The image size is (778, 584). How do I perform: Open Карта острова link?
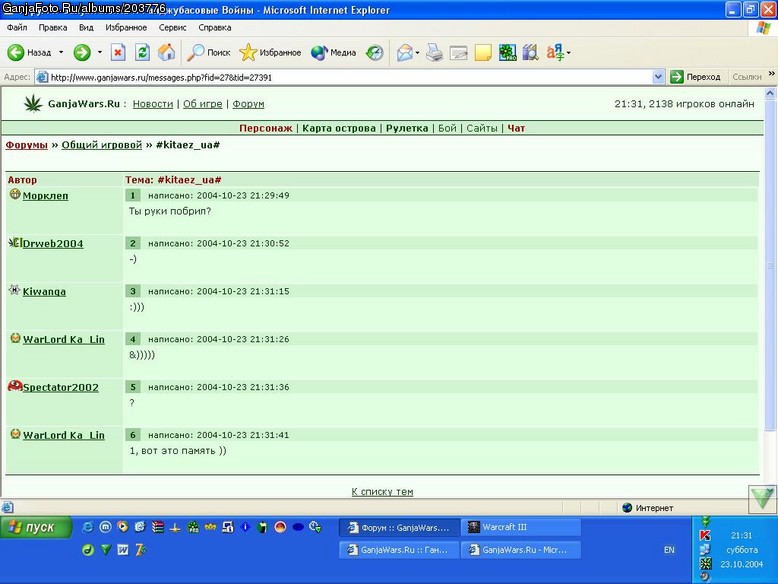[x=339, y=128]
